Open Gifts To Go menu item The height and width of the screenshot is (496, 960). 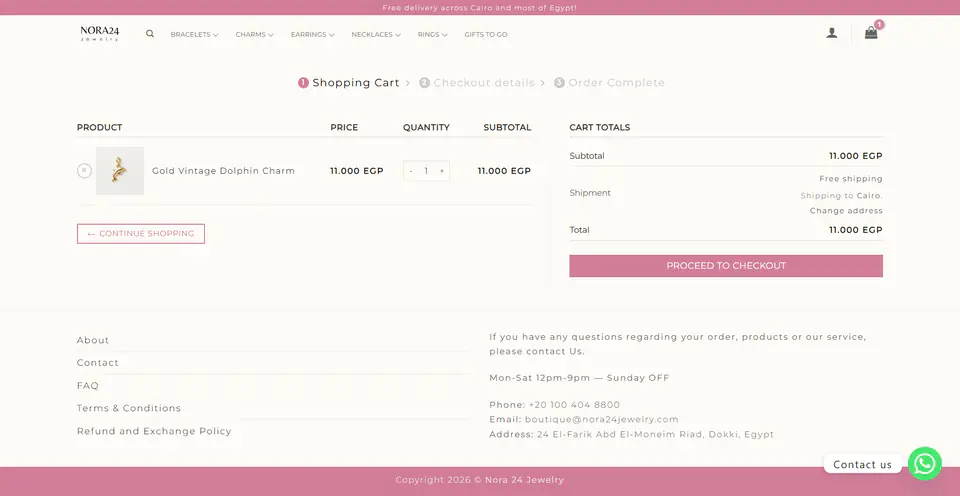[x=486, y=34]
